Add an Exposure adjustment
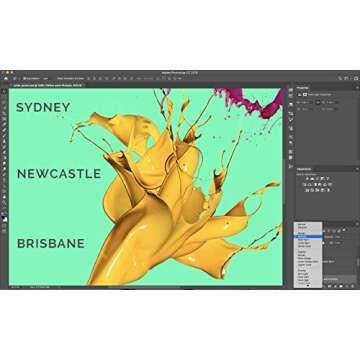Image resolution: width=360 pixels, height=360 pixels. (323, 178)
